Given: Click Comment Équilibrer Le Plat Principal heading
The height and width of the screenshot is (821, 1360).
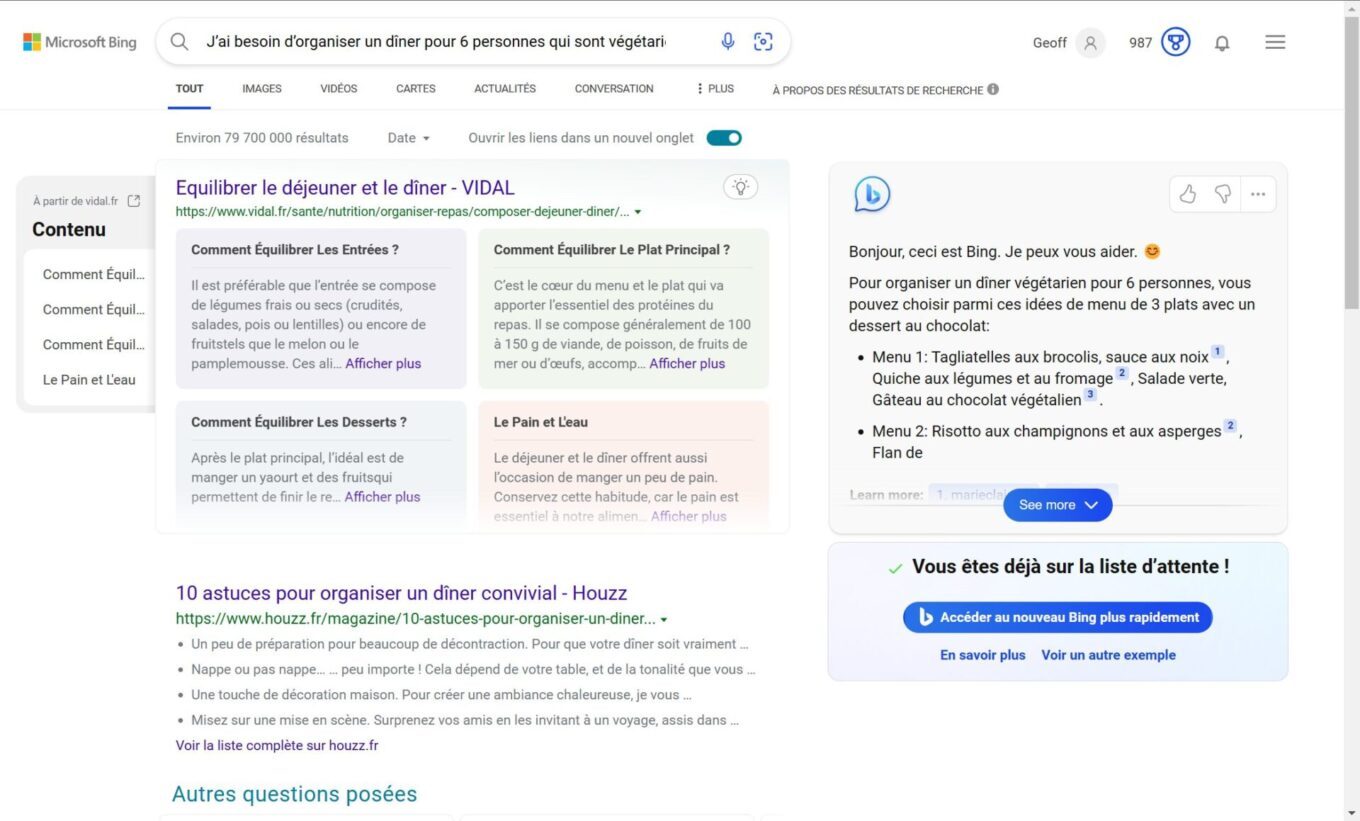Looking at the screenshot, I should pos(612,250).
